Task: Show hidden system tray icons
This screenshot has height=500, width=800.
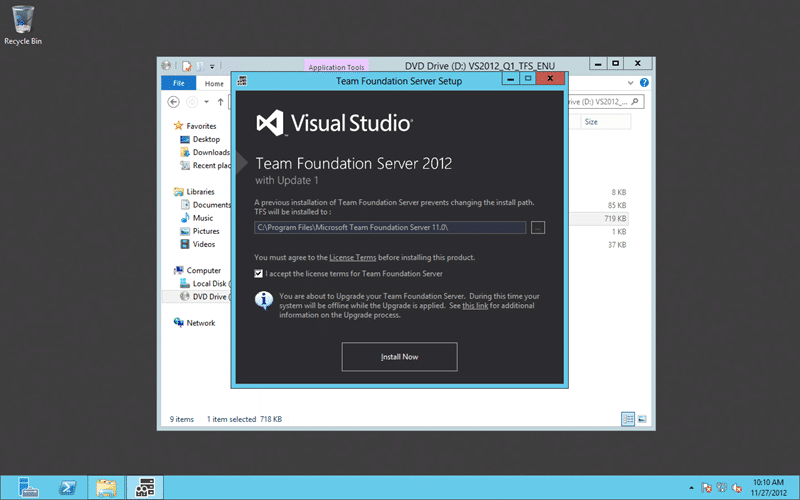Action: [x=691, y=488]
